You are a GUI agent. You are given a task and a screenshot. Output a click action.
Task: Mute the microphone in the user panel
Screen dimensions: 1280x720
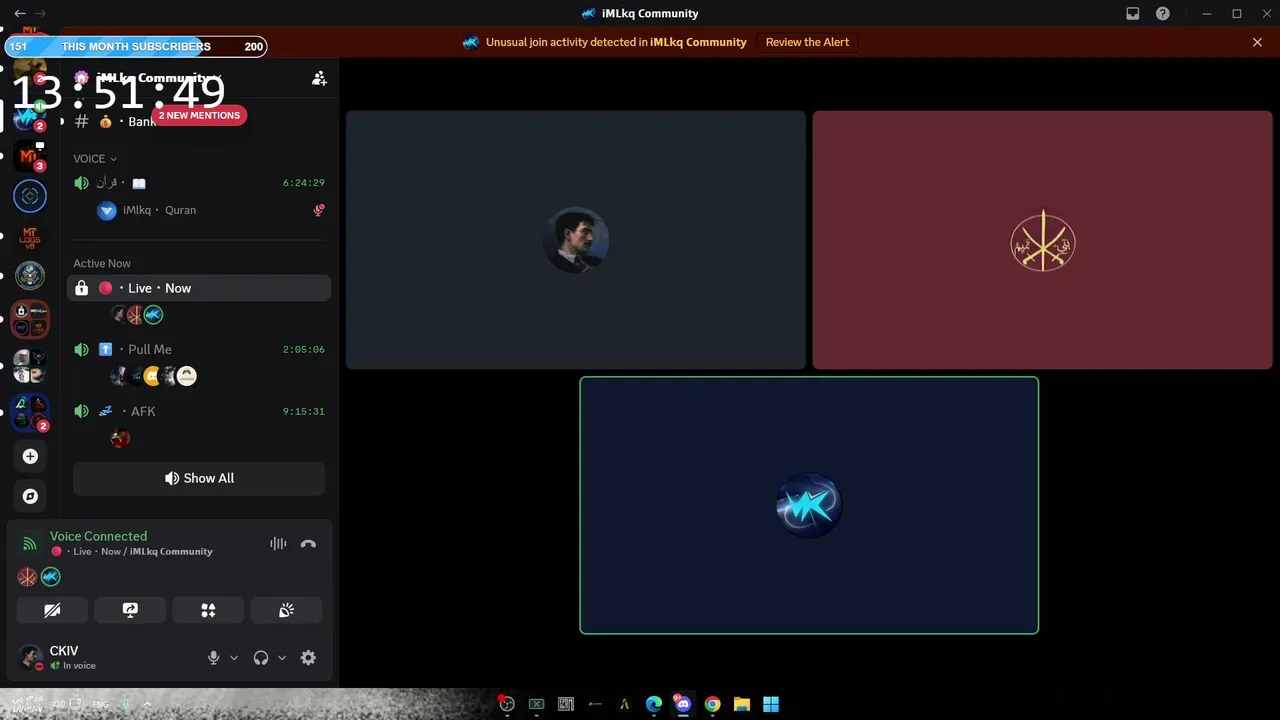[213, 658]
